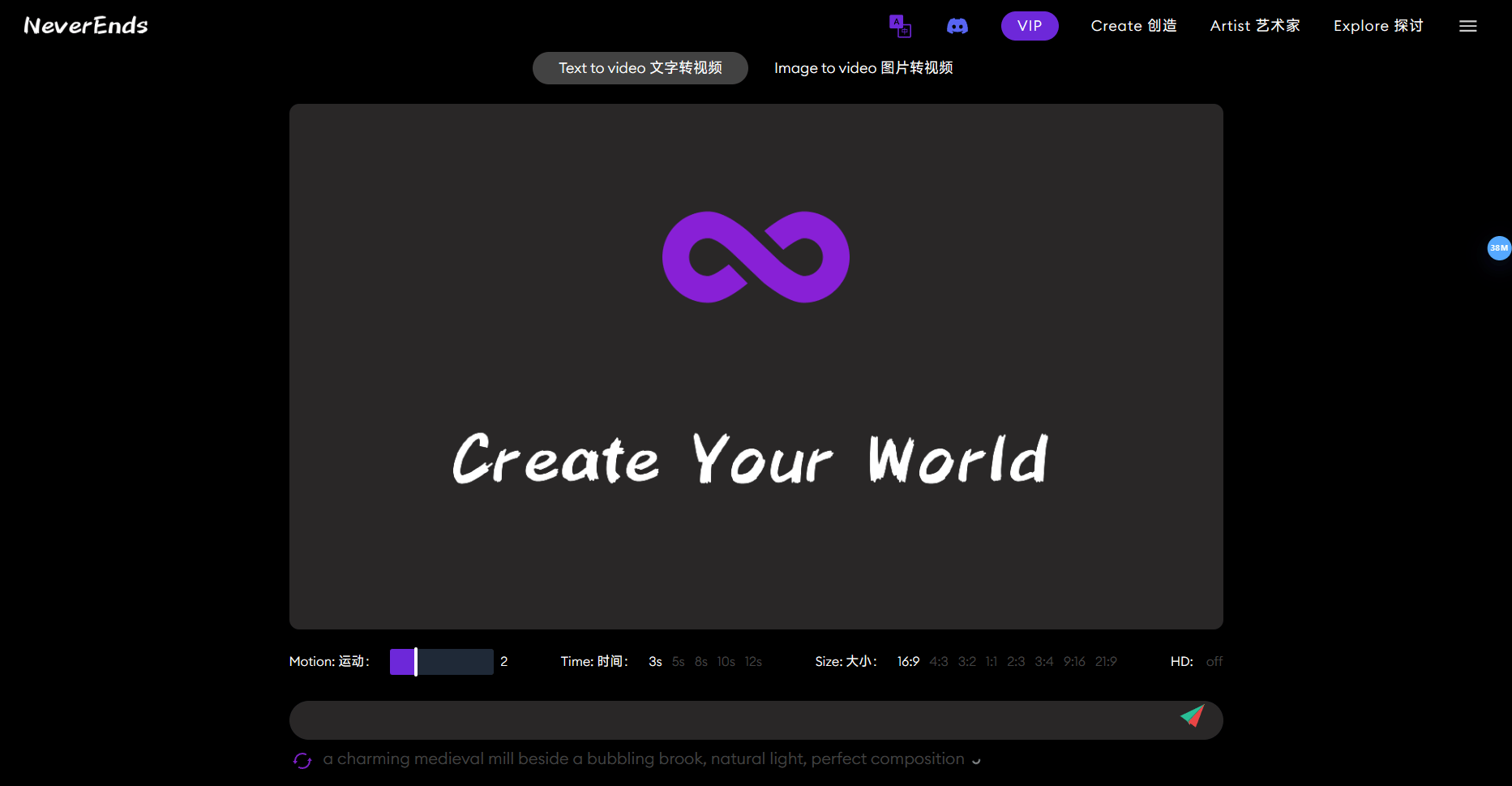
Task: Open the hamburger menu
Action: (x=1467, y=26)
